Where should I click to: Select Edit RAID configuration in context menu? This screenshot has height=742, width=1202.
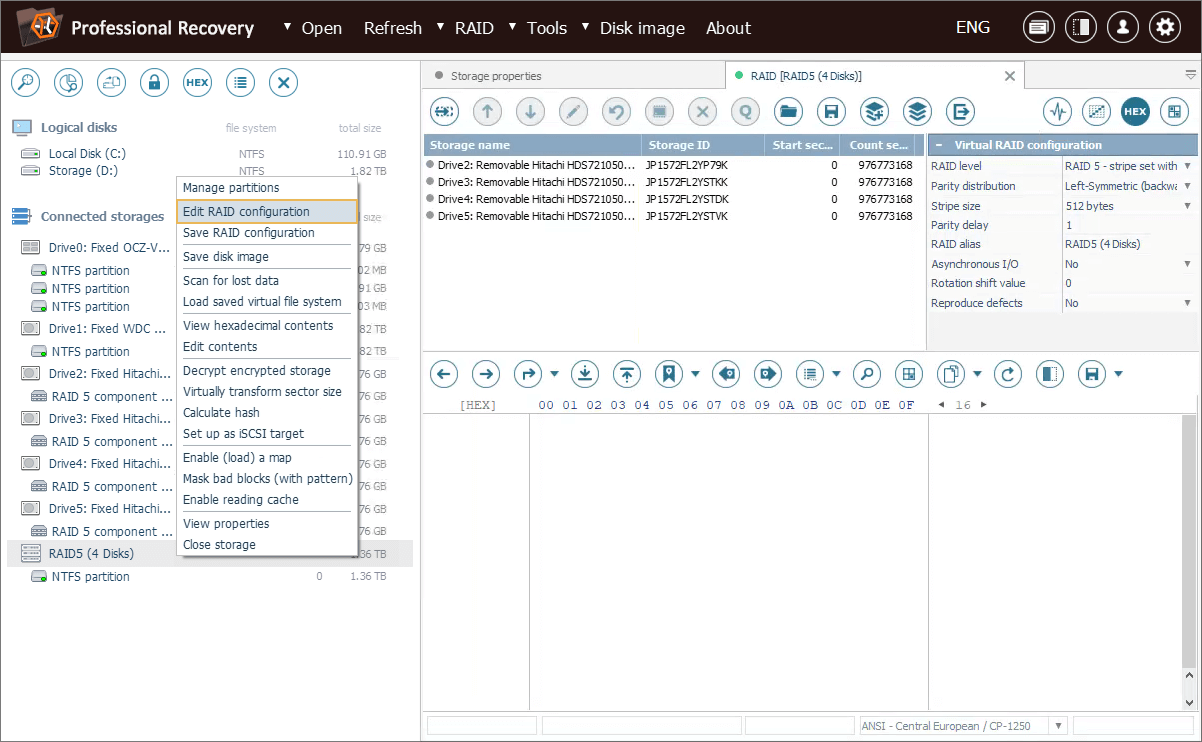pos(267,212)
